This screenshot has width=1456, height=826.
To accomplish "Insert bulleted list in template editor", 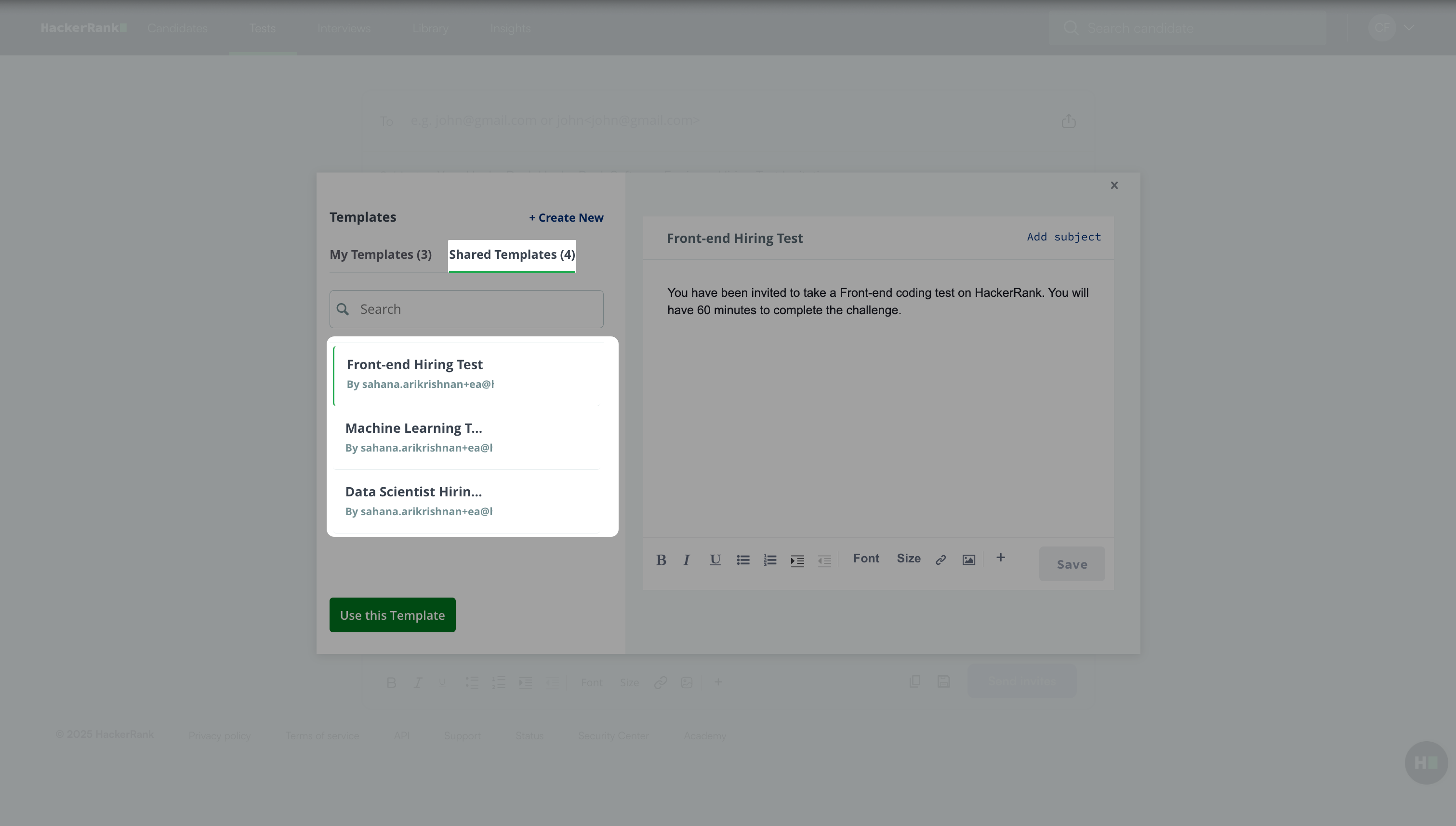I will pyautogui.click(x=742, y=560).
